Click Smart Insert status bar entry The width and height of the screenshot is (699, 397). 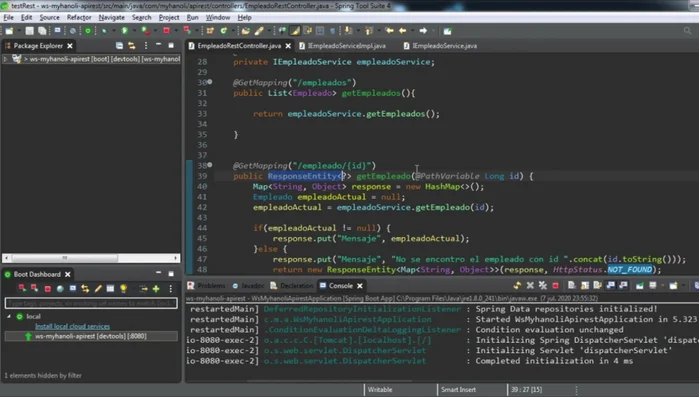tap(458, 389)
